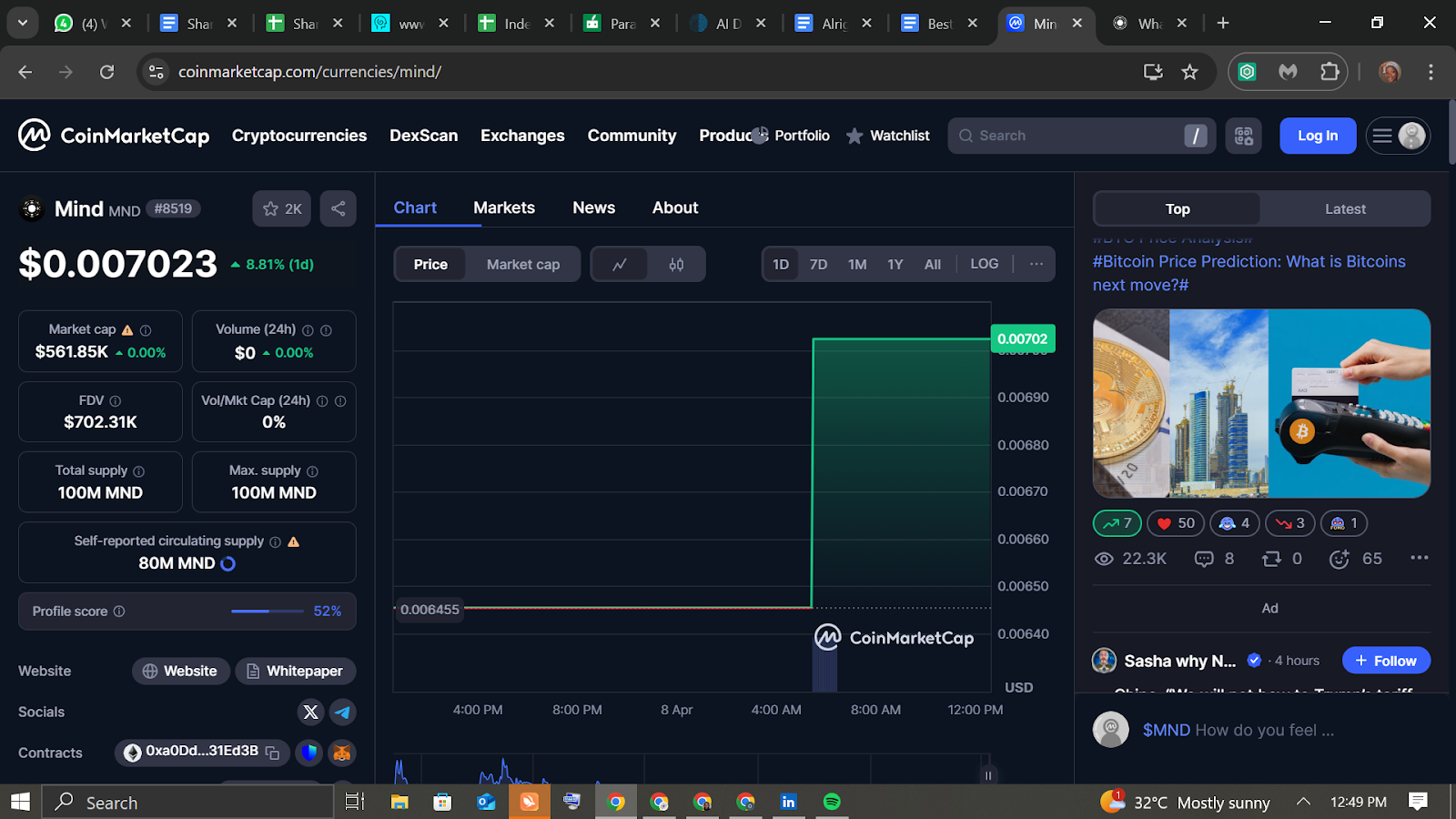This screenshot has width=1456, height=819.
Task: Toggle LOG scale on chart
Action: [985, 264]
